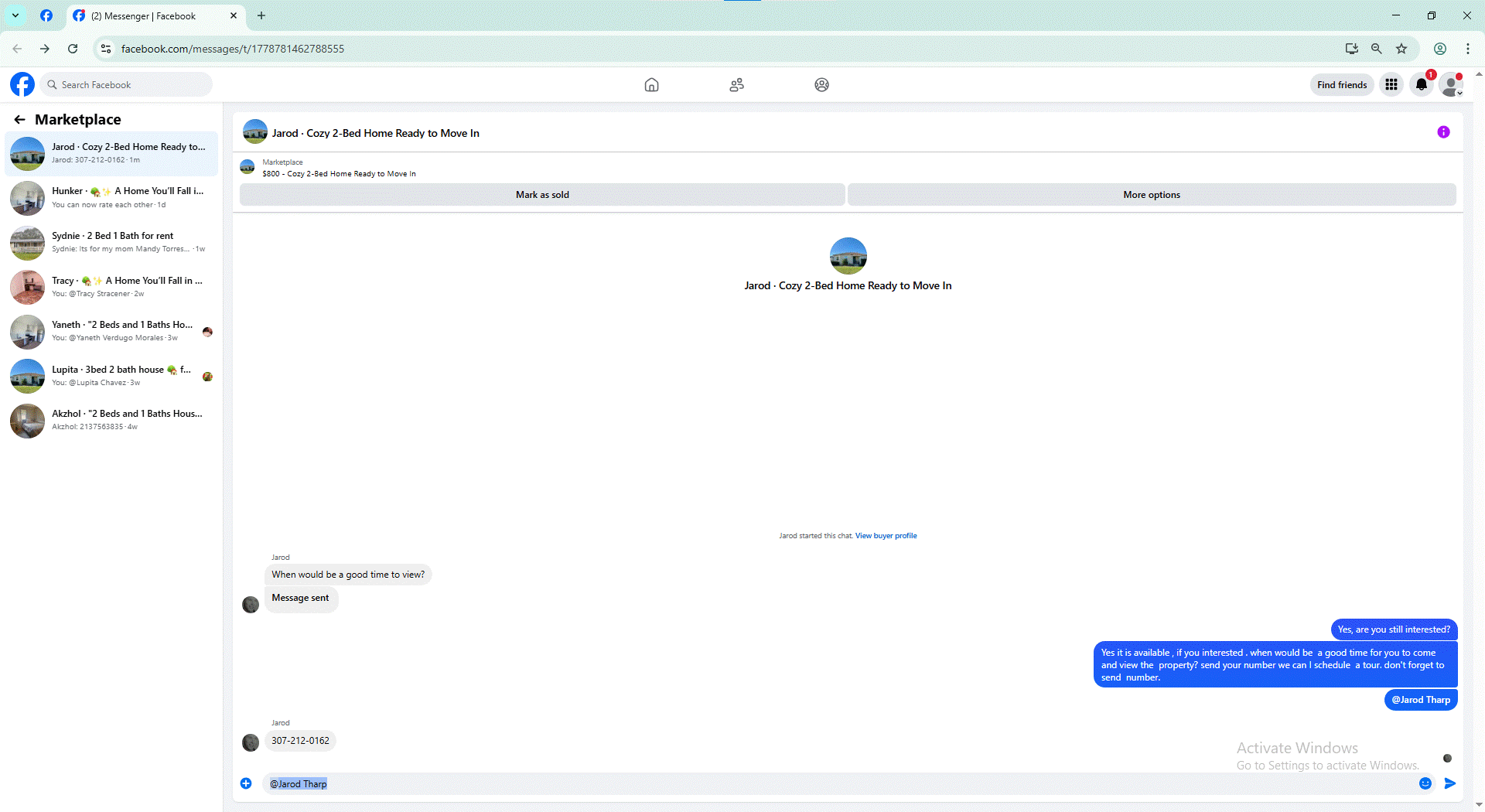Open the account profile avatar menu
Viewport: 1485px width, 812px height.
tap(1451, 85)
